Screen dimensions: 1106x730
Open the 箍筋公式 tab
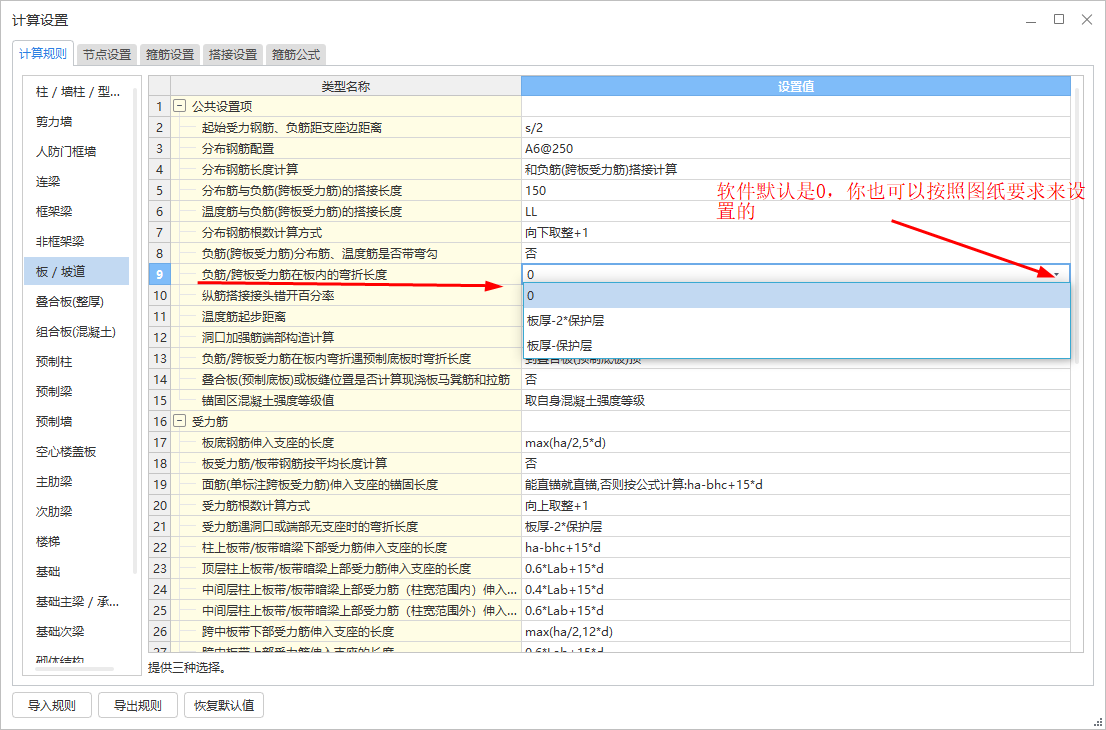(296, 54)
